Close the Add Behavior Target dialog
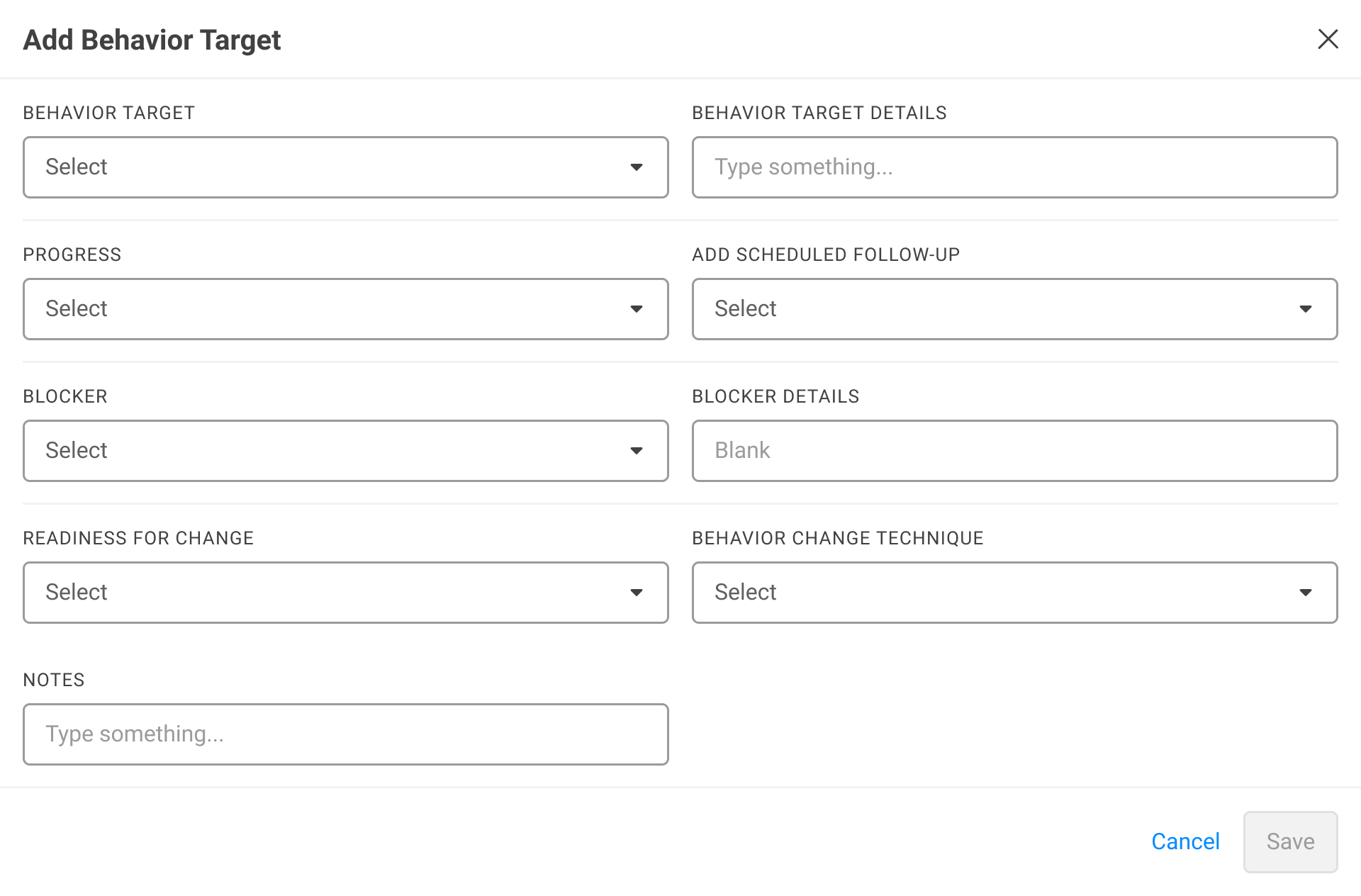Image resolution: width=1361 pixels, height=896 pixels. tap(1328, 39)
